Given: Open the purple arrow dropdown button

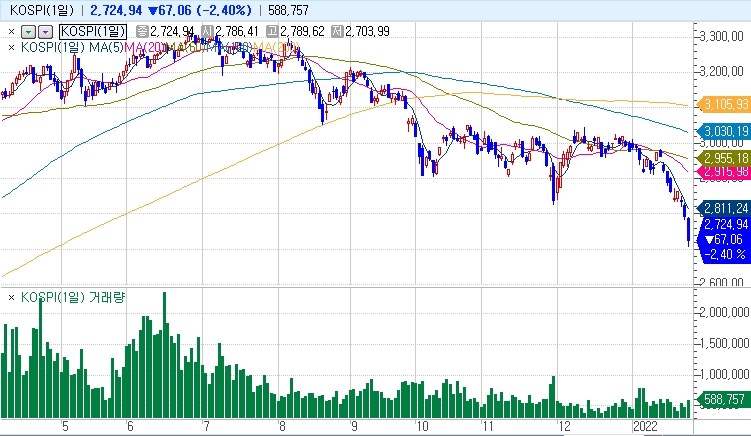Looking at the screenshot, I should coord(45,32).
